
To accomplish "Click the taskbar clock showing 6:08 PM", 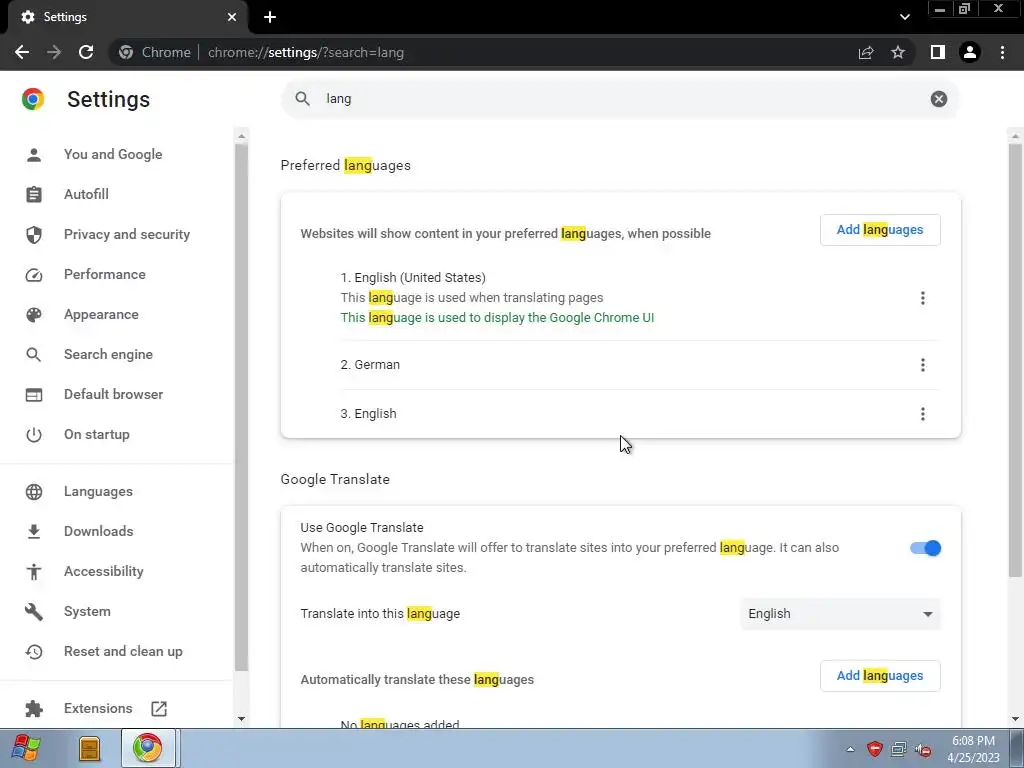I will [x=973, y=749].
